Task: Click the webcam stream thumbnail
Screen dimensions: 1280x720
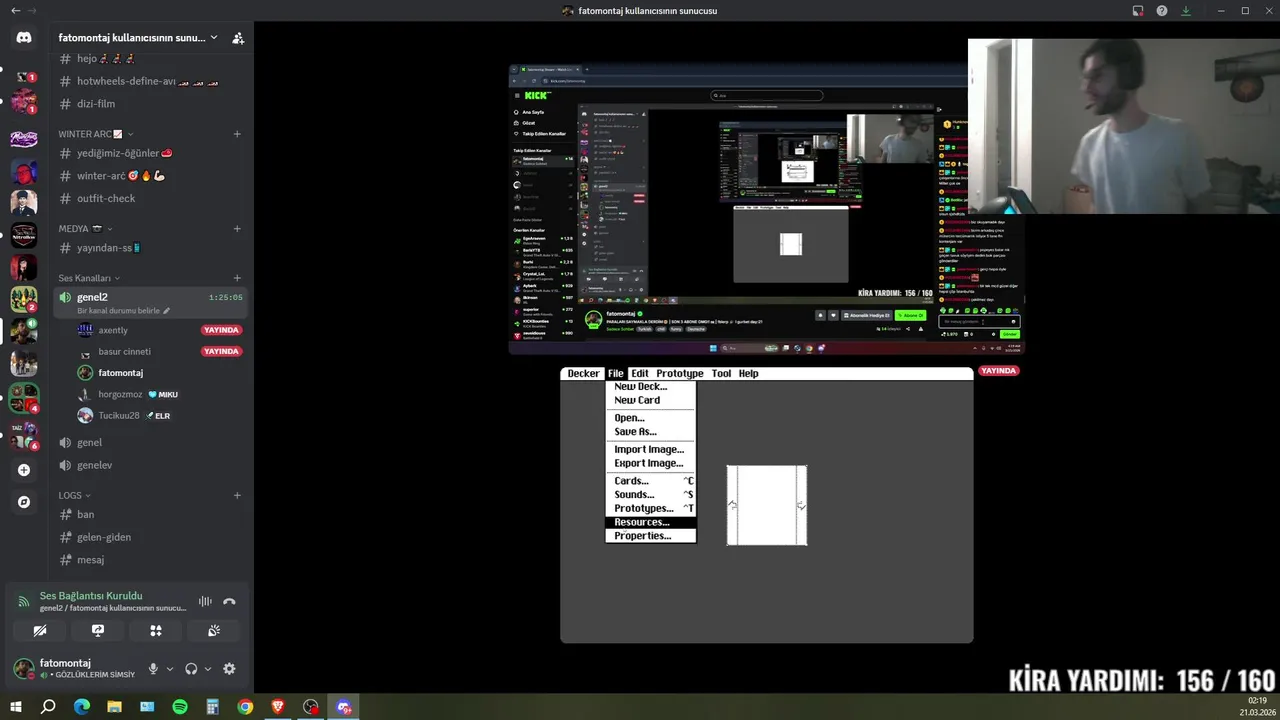Action: [x=1124, y=126]
